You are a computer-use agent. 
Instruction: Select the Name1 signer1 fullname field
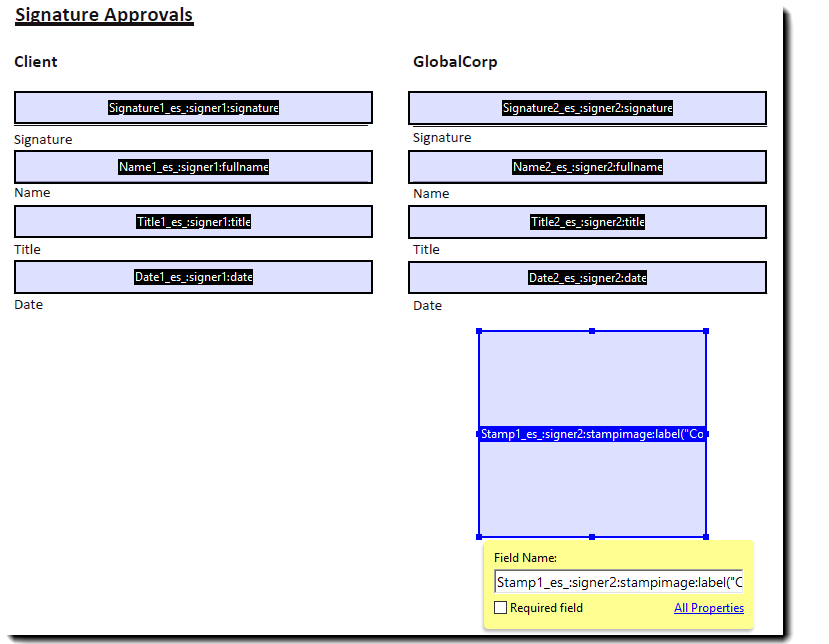(x=193, y=167)
